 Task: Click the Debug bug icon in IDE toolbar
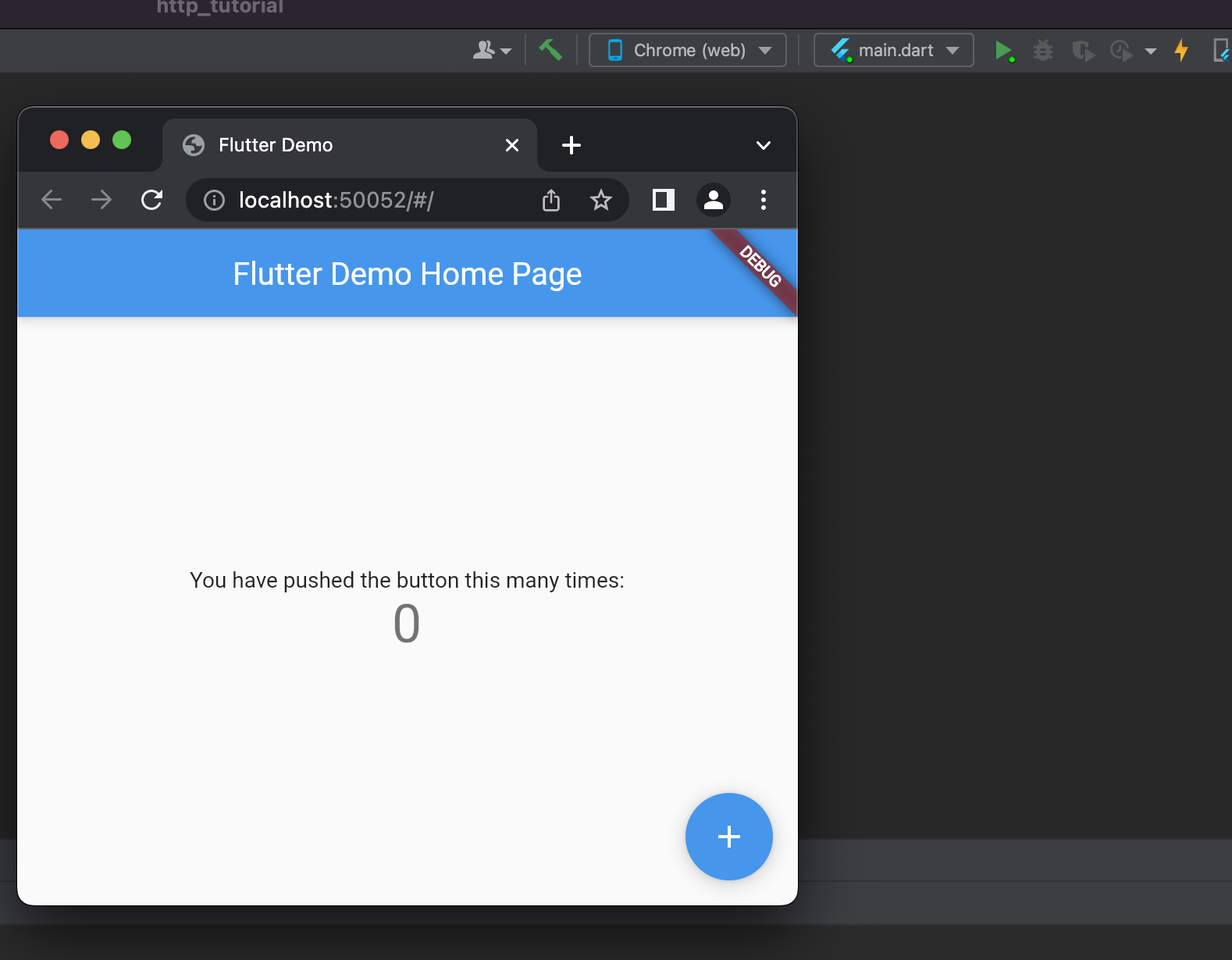pos(1043,51)
